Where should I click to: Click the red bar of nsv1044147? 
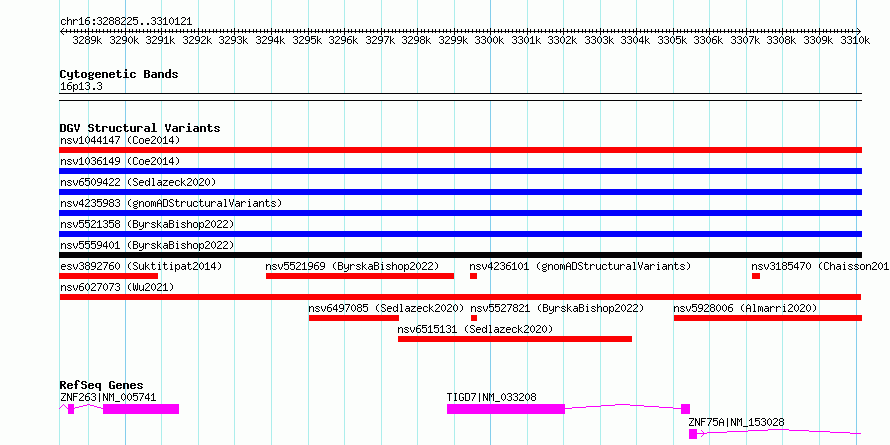tap(461, 150)
